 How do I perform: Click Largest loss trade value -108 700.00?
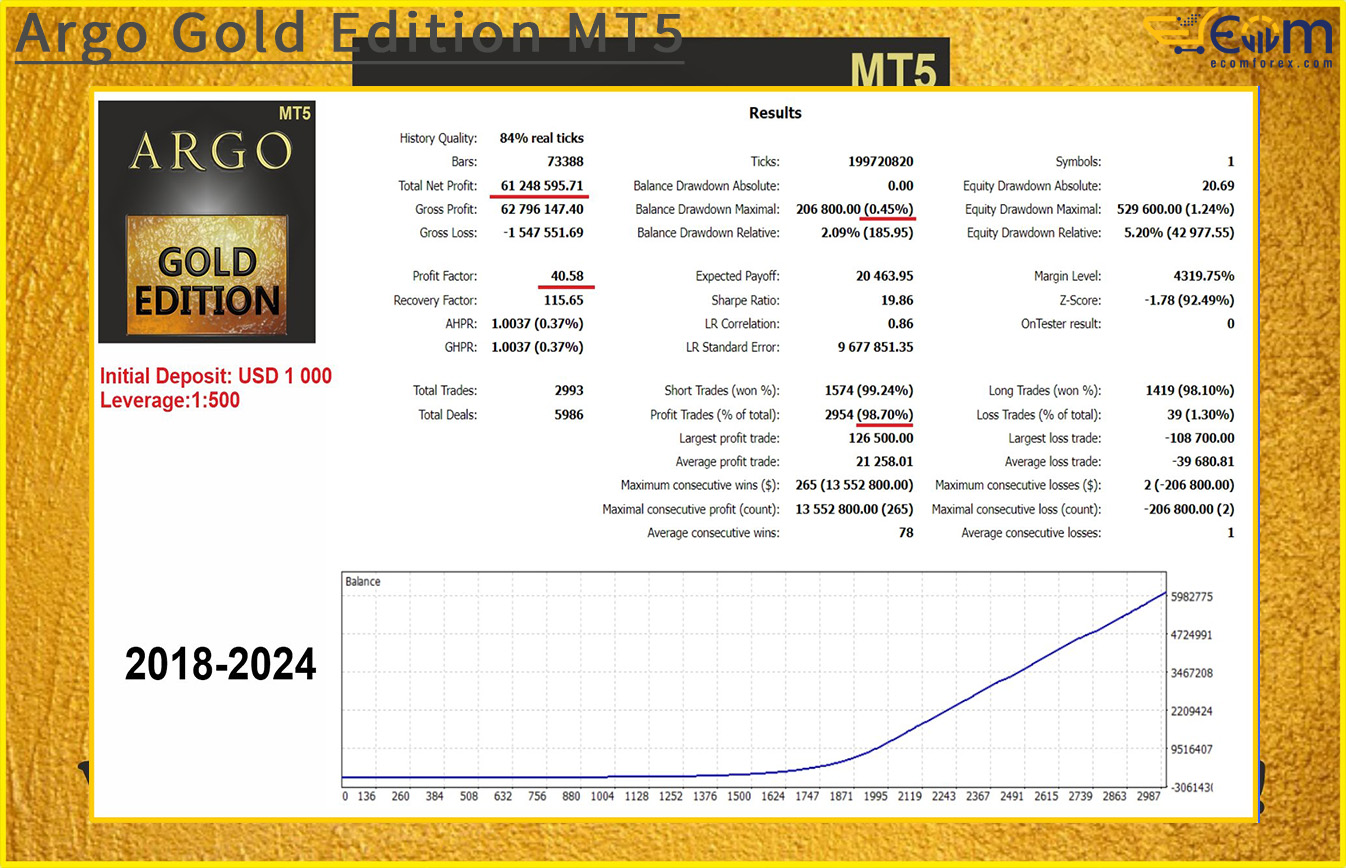(1200, 438)
